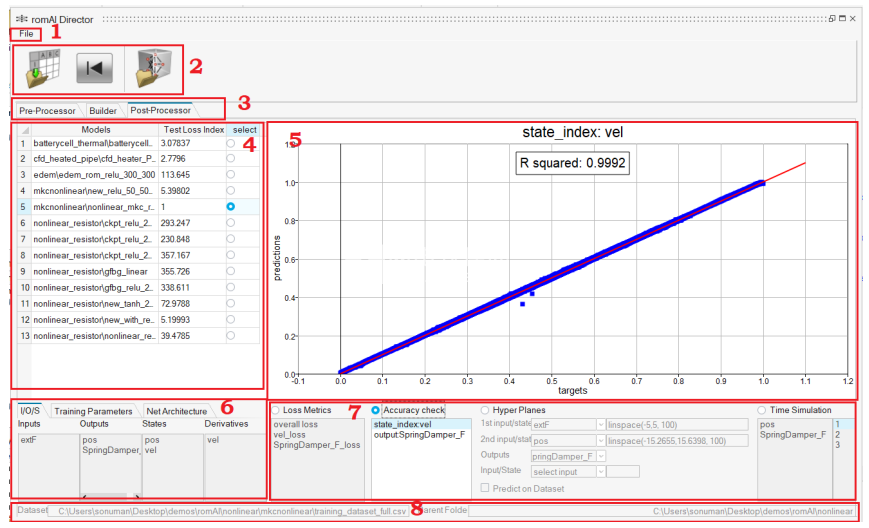869x528 pixels.
Task: Open the 1st input/state extF dropdown
Action: click(x=601, y=425)
